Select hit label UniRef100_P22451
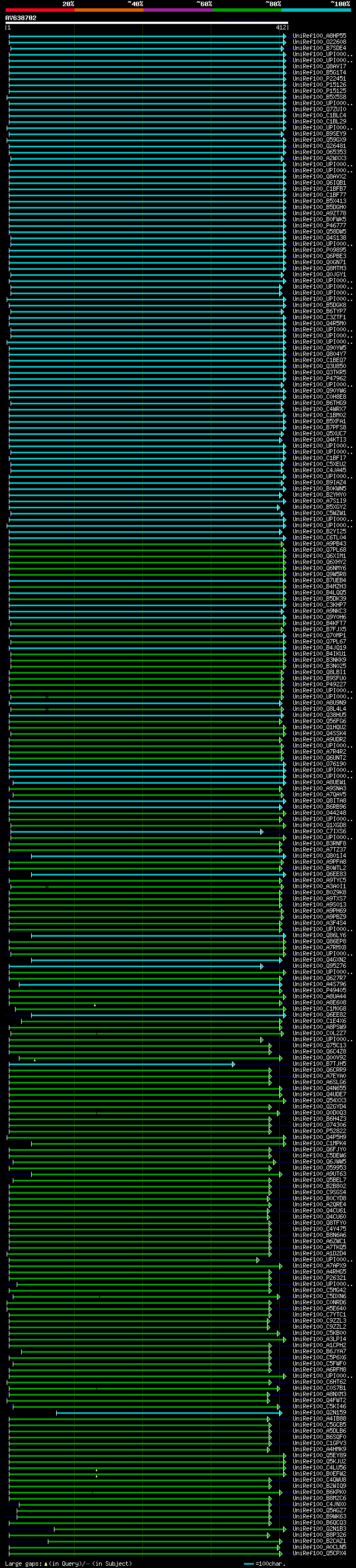The height and width of the screenshot is (1568, 356). pos(319,78)
